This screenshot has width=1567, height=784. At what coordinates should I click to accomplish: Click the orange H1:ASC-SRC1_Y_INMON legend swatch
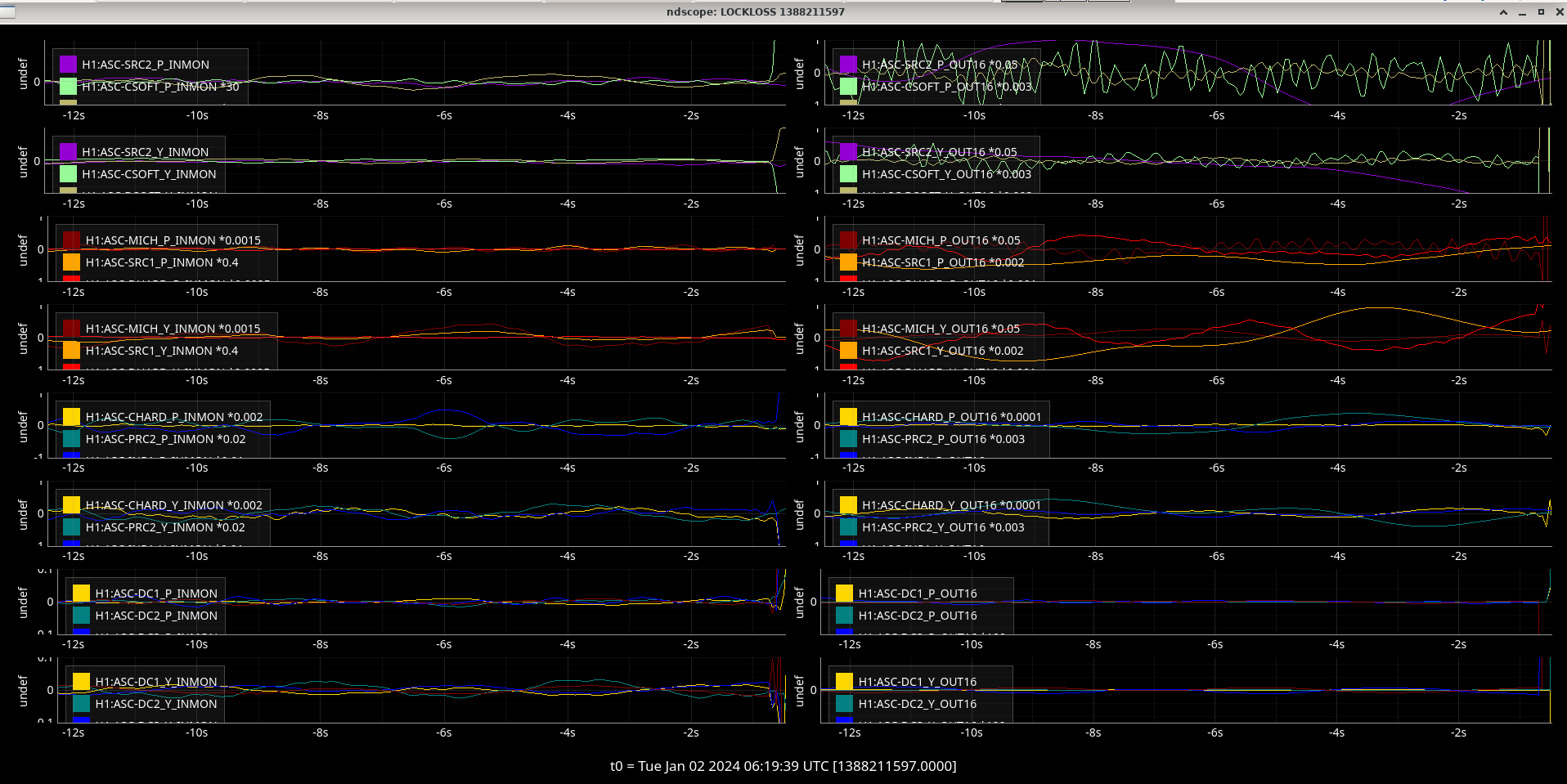click(x=72, y=350)
